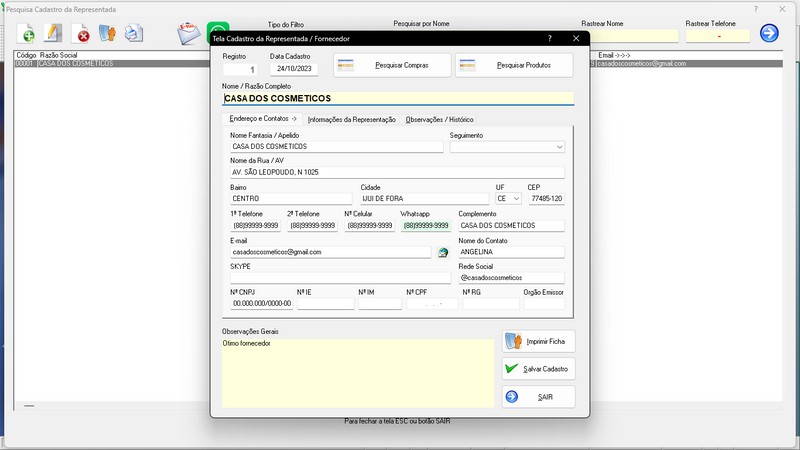The image size is (800, 450).
Task: Click the Nº IM field
Action: point(380,304)
